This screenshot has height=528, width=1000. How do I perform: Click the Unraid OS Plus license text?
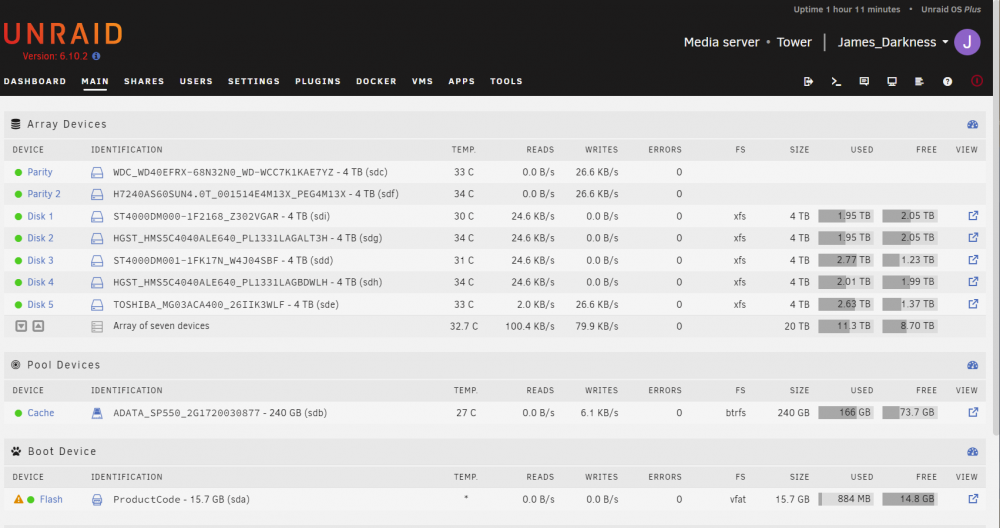[951, 10]
